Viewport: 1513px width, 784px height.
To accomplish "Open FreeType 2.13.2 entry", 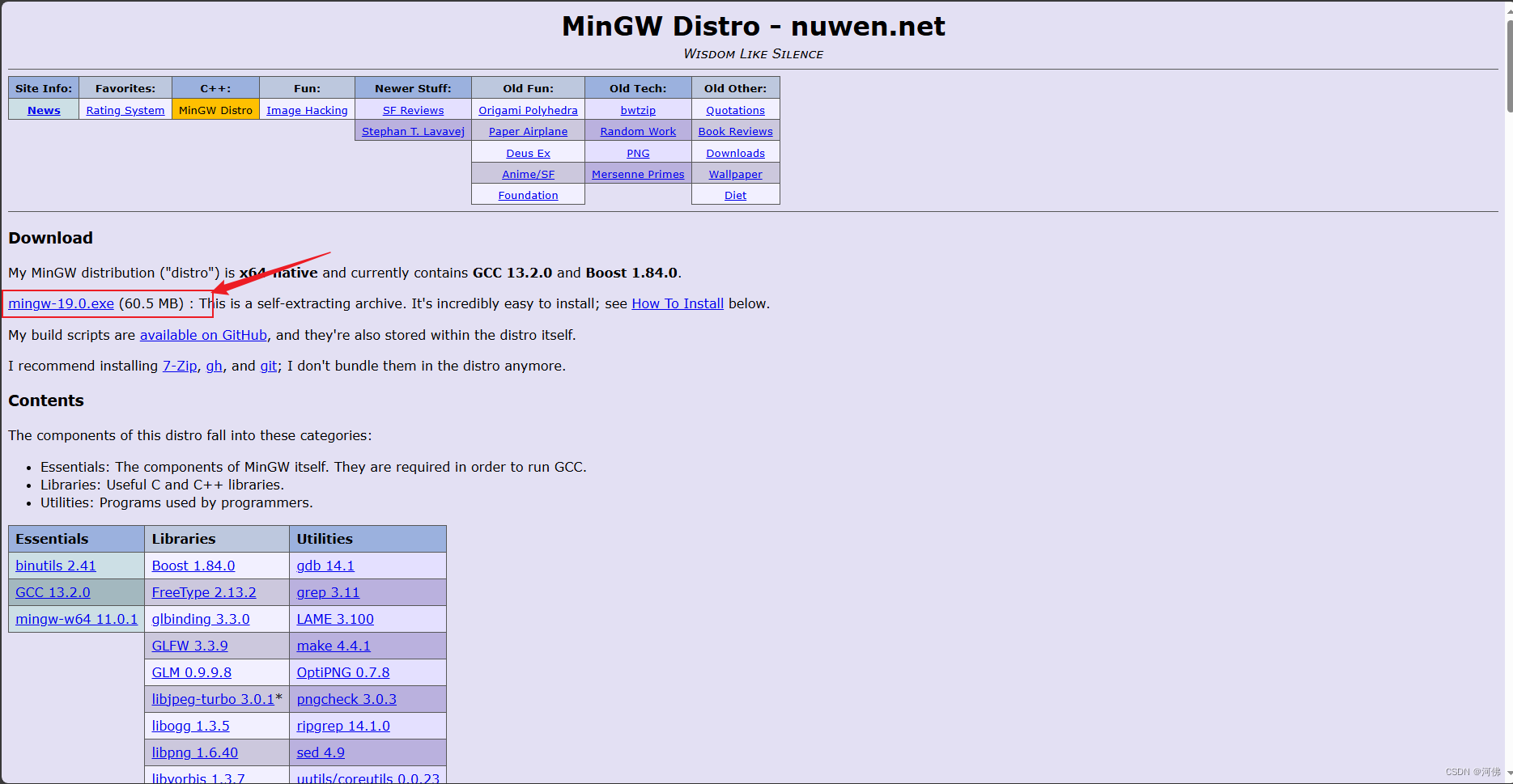I will pos(204,592).
